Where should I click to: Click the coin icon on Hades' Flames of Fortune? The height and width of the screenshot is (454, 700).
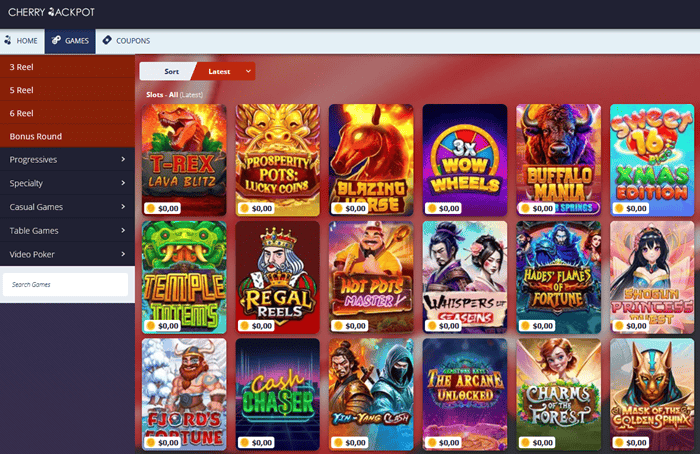point(525,325)
